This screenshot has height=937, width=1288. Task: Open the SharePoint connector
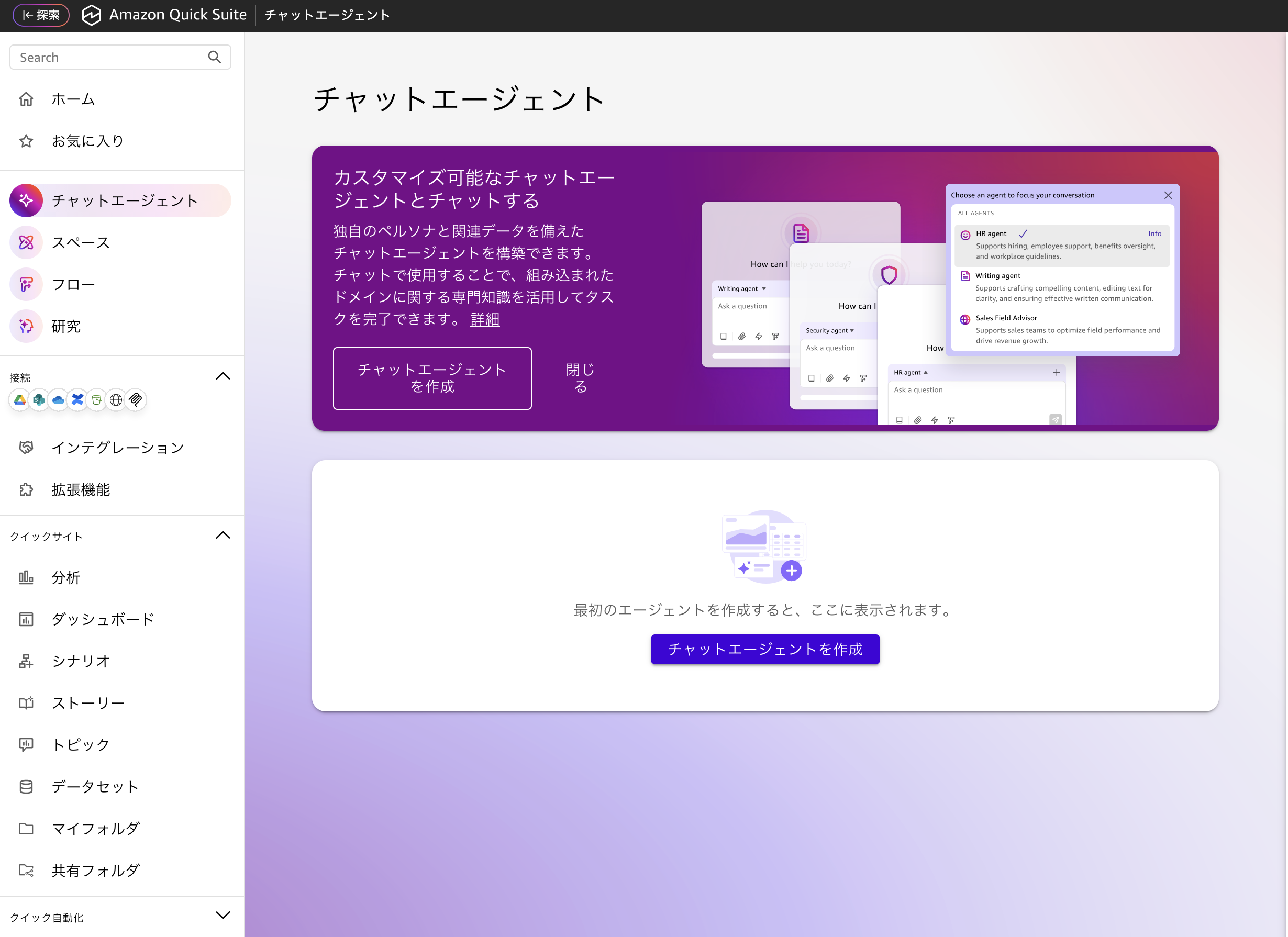[39, 400]
